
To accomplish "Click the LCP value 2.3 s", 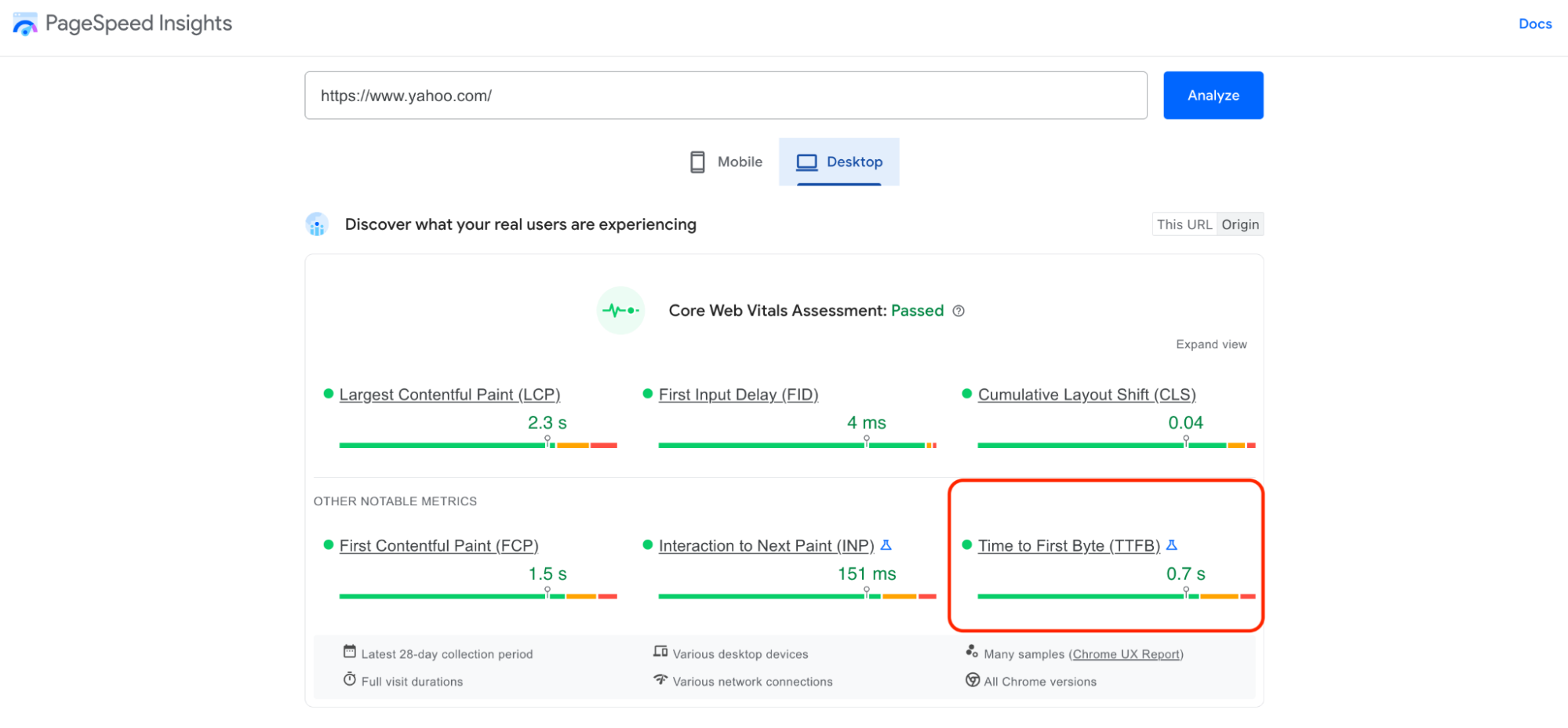I will coord(547,423).
